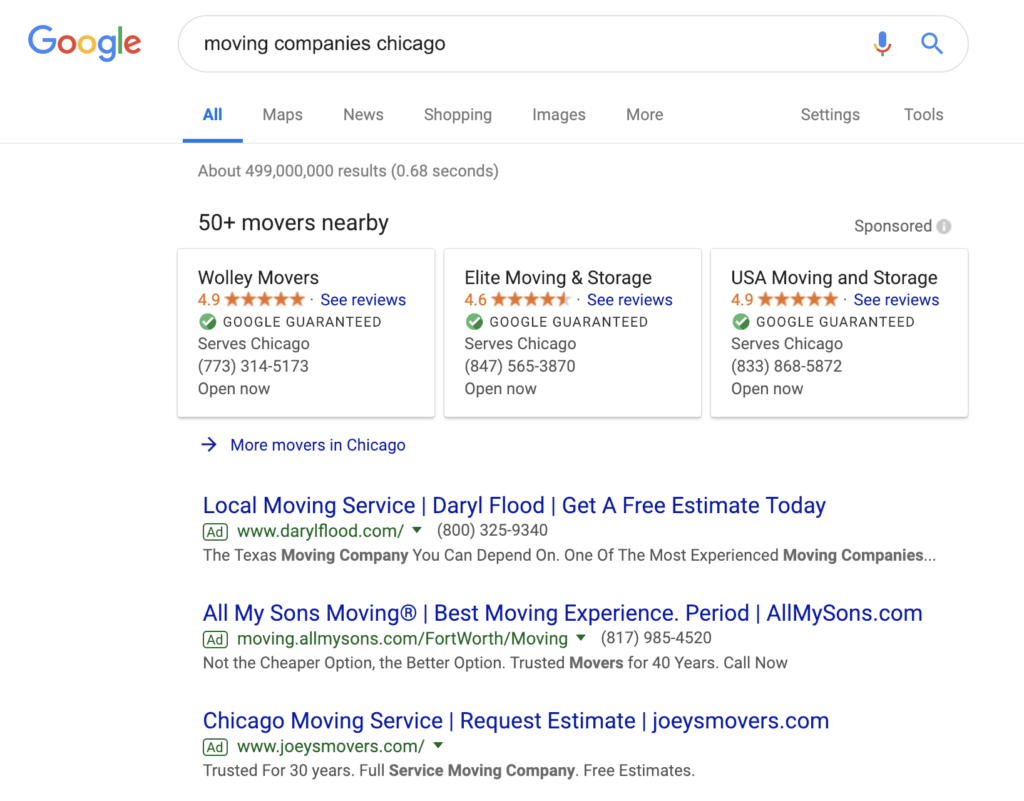Expand the dropdown beside moving.allmysons.com URL
The width and height of the screenshot is (1024, 801).
[x=581, y=638]
